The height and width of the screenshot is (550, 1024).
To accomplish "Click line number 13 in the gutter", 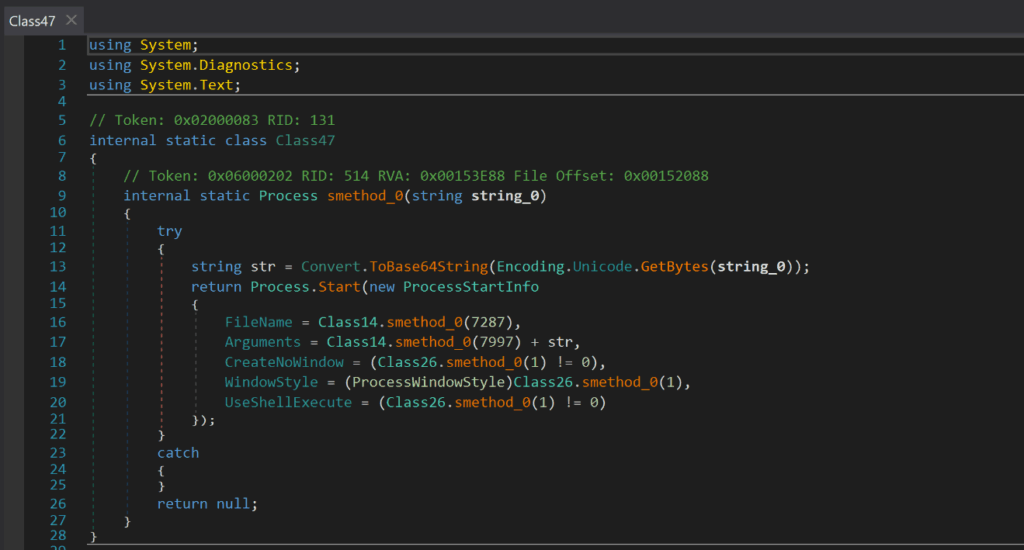I will coord(58,267).
